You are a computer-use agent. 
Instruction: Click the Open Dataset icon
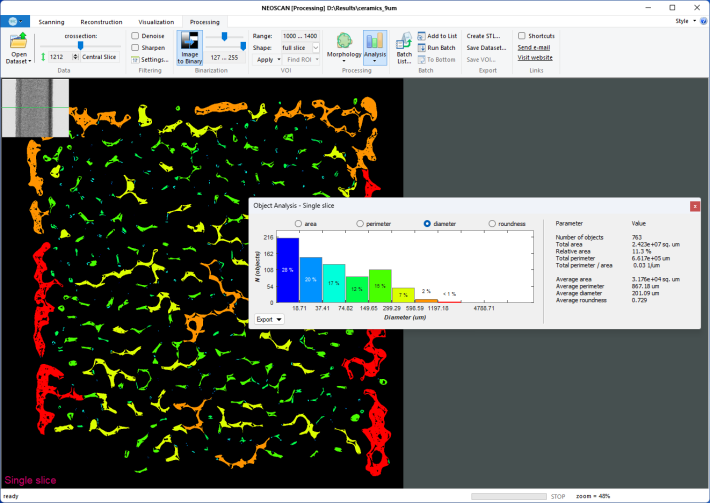[x=19, y=43]
